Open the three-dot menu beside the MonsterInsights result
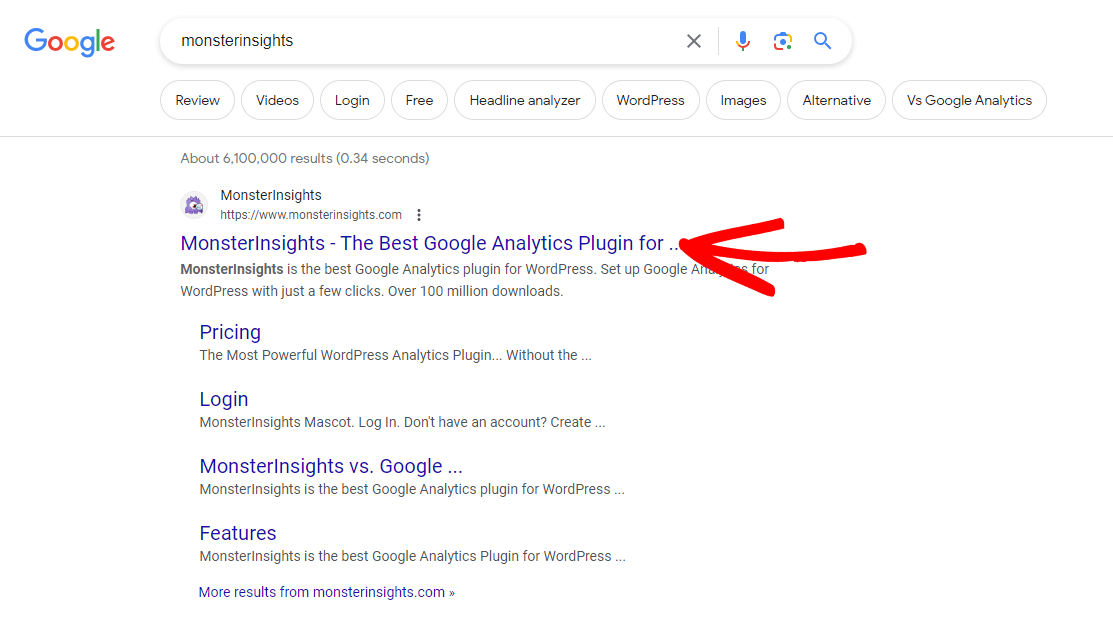Image resolution: width=1113 pixels, height=633 pixels. tap(419, 215)
